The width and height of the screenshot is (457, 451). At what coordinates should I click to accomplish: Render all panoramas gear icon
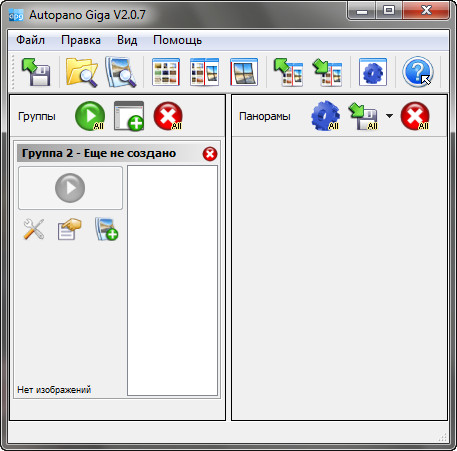325,116
